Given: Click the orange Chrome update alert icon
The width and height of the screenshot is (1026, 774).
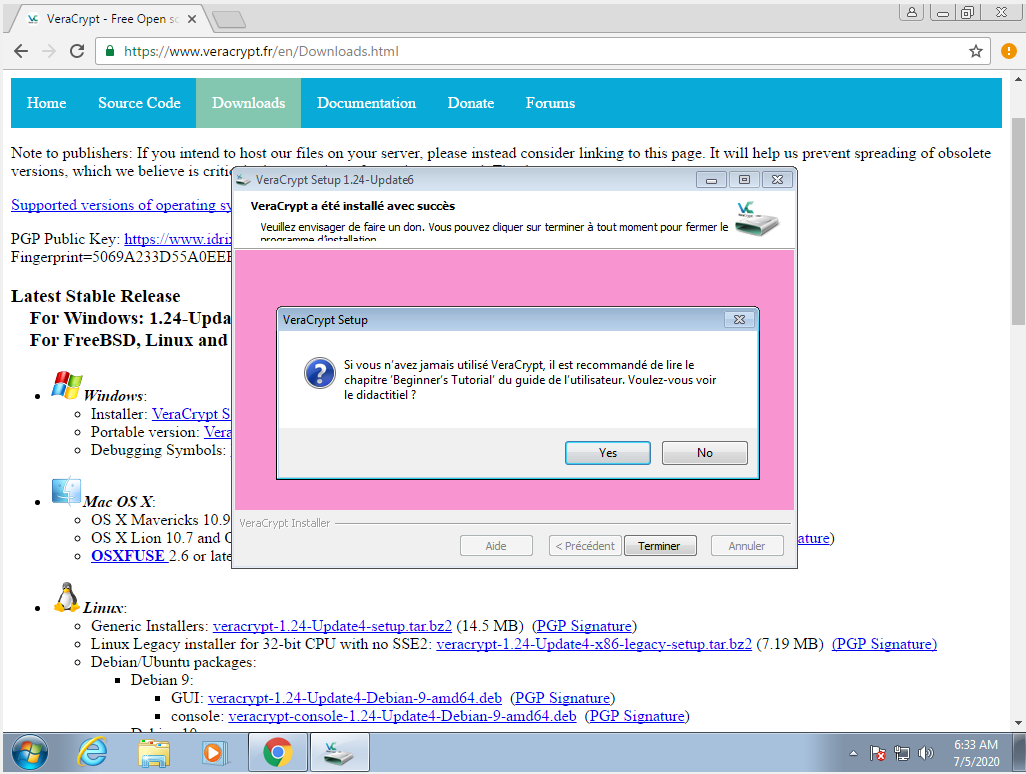Looking at the screenshot, I should tap(1009, 51).
